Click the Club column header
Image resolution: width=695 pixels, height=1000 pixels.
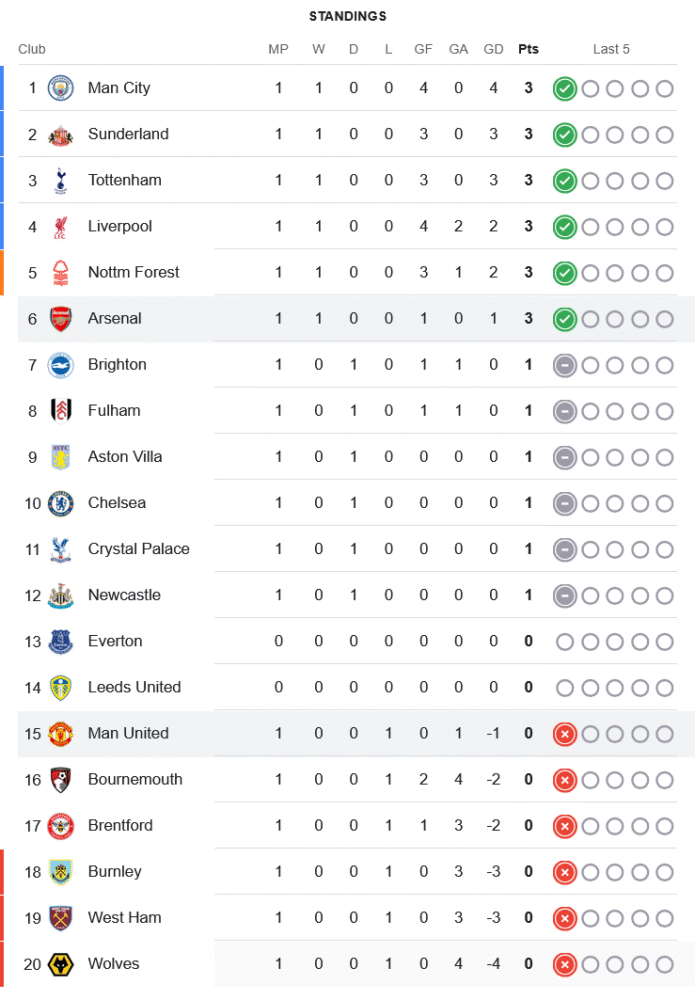tap(32, 49)
